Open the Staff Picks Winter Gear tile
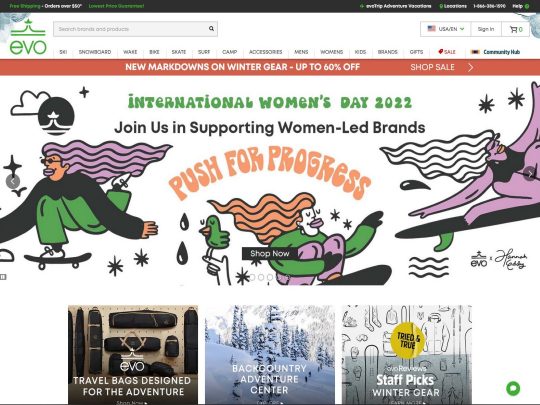540x405 pixels. coord(407,355)
